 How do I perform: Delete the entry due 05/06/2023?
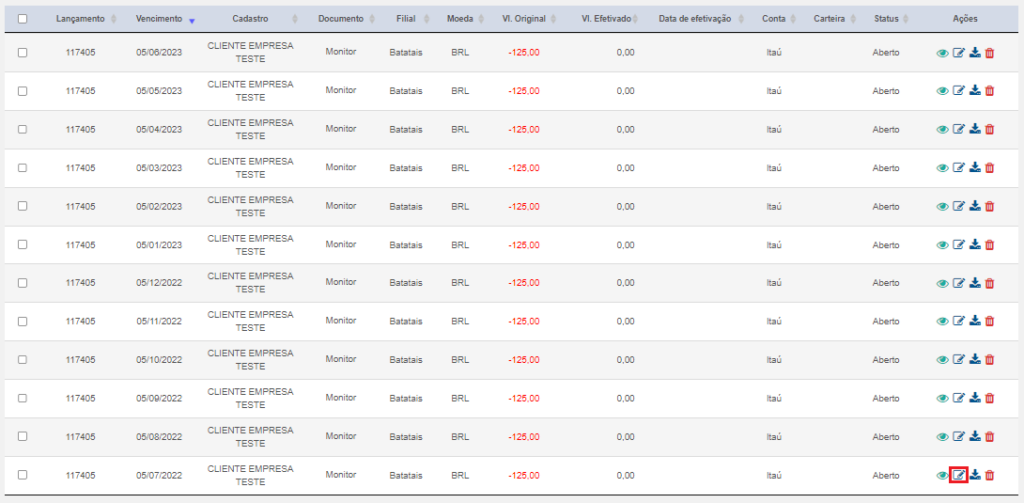989,54
